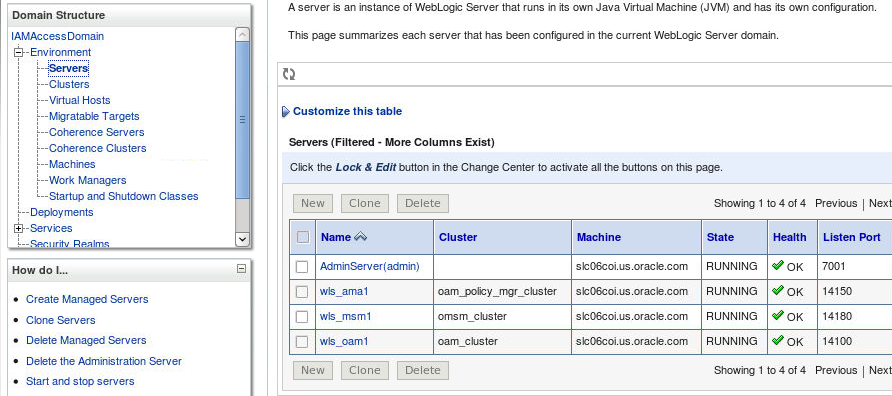The height and width of the screenshot is (396, 892).
Task: Click green health checkmark for wls_ama1 row
Action: [778, 290]
